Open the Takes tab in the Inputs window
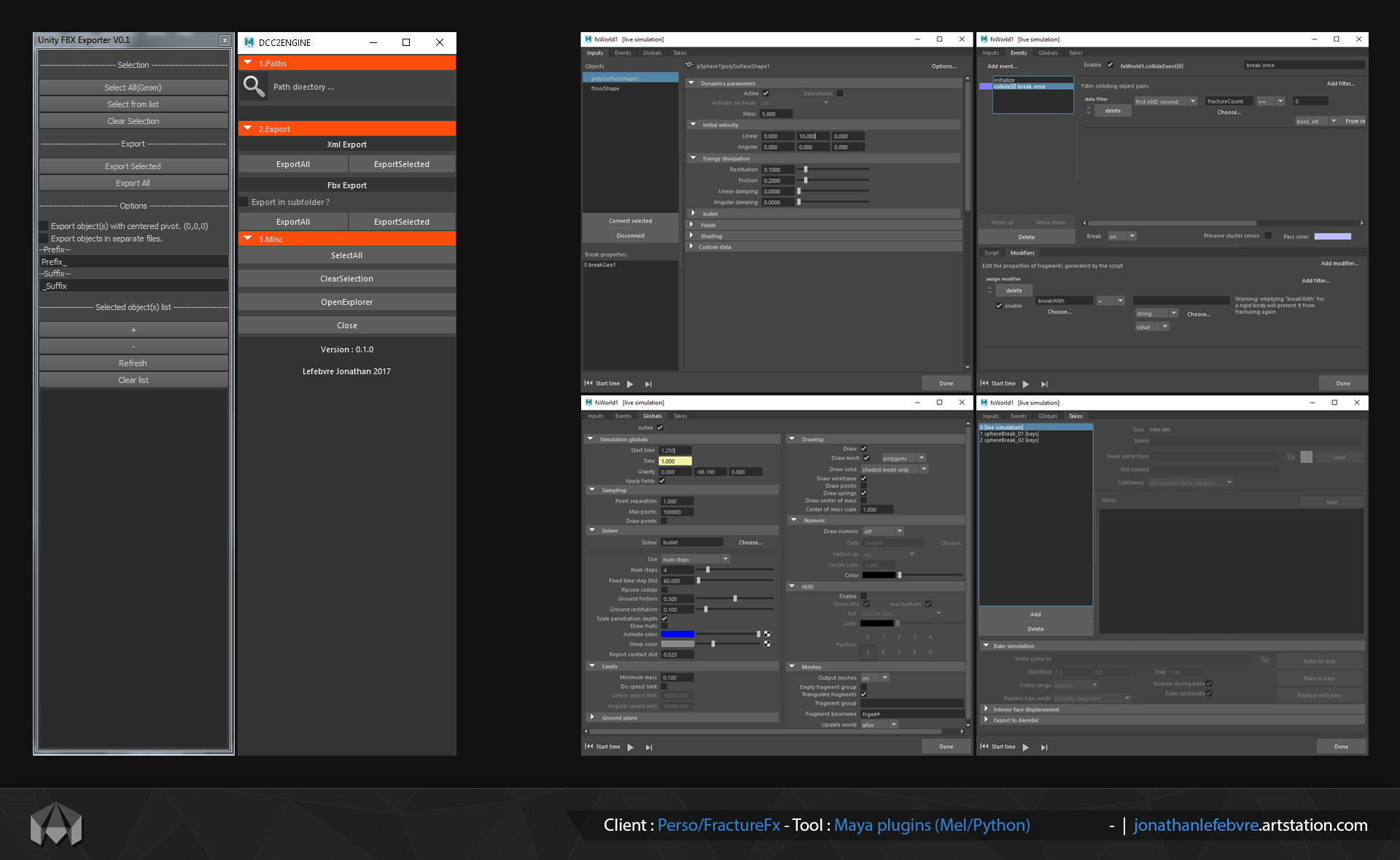This screenshot has height=860, width=1400. [x=680, y=53]
